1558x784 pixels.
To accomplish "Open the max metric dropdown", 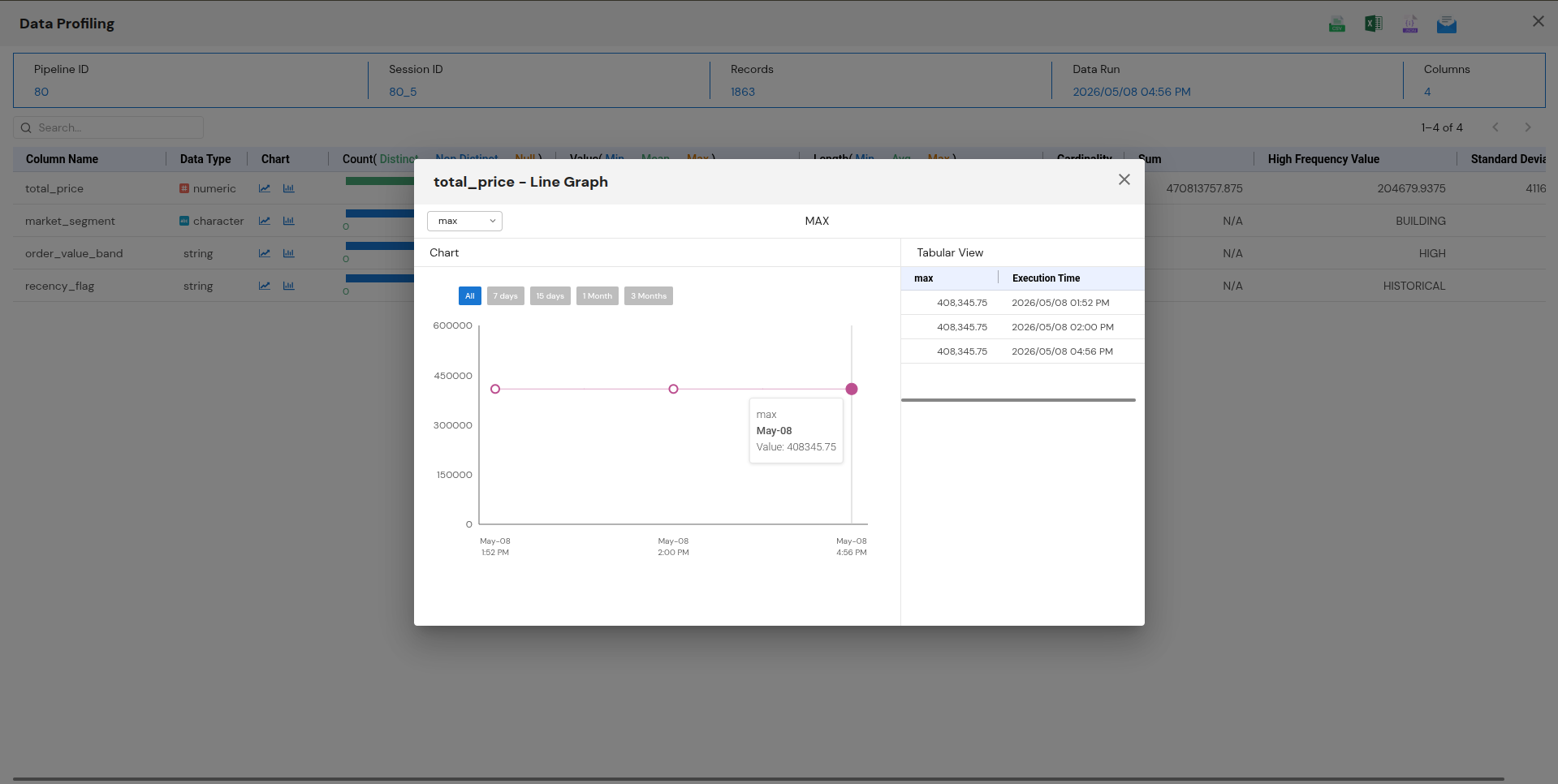I will pyautogui.click(x=464, y=221).
